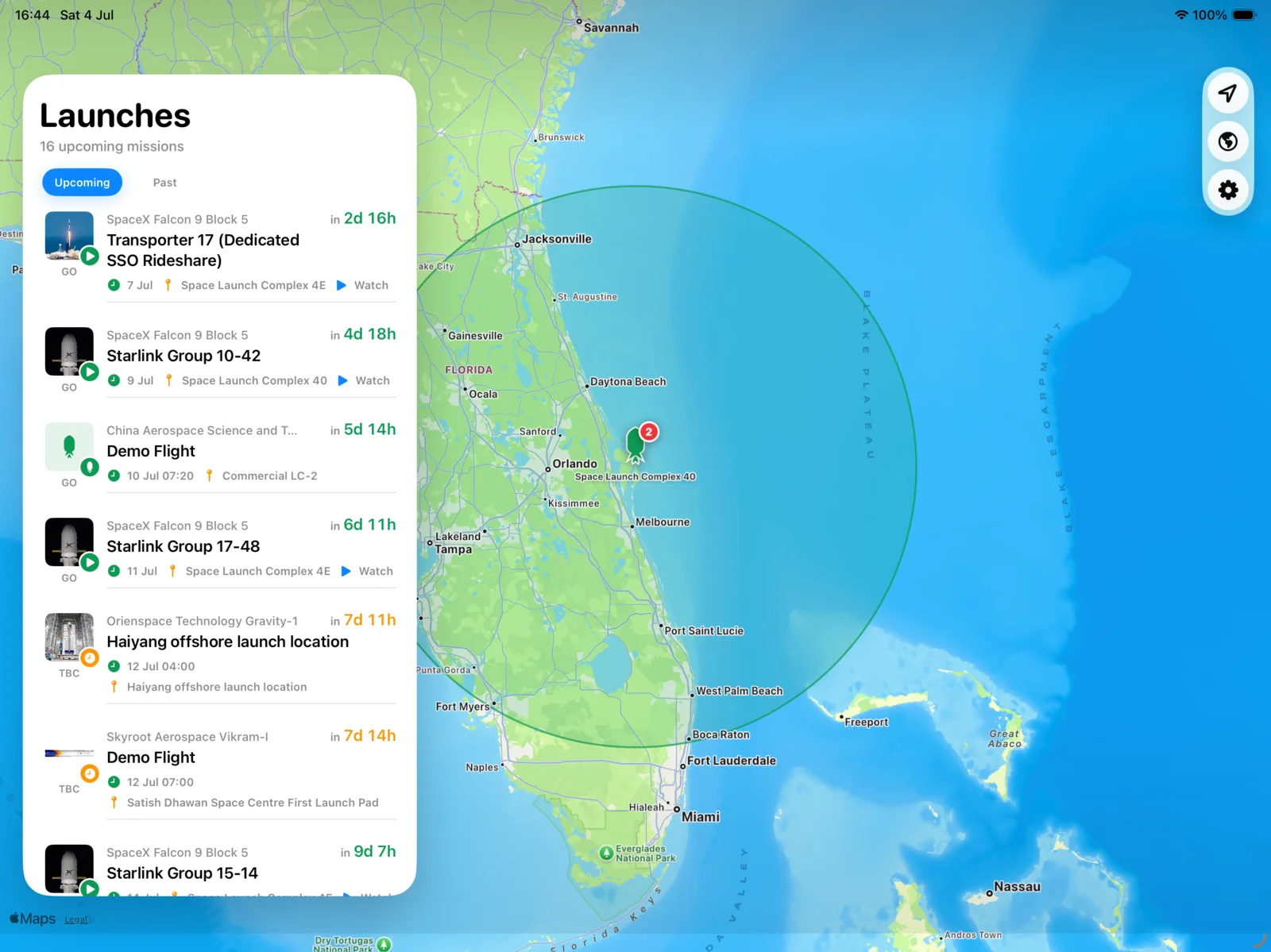The width and height of the screenshot is (1271, 952).
Task: Click the Miami city label on map
Action: 701,817
